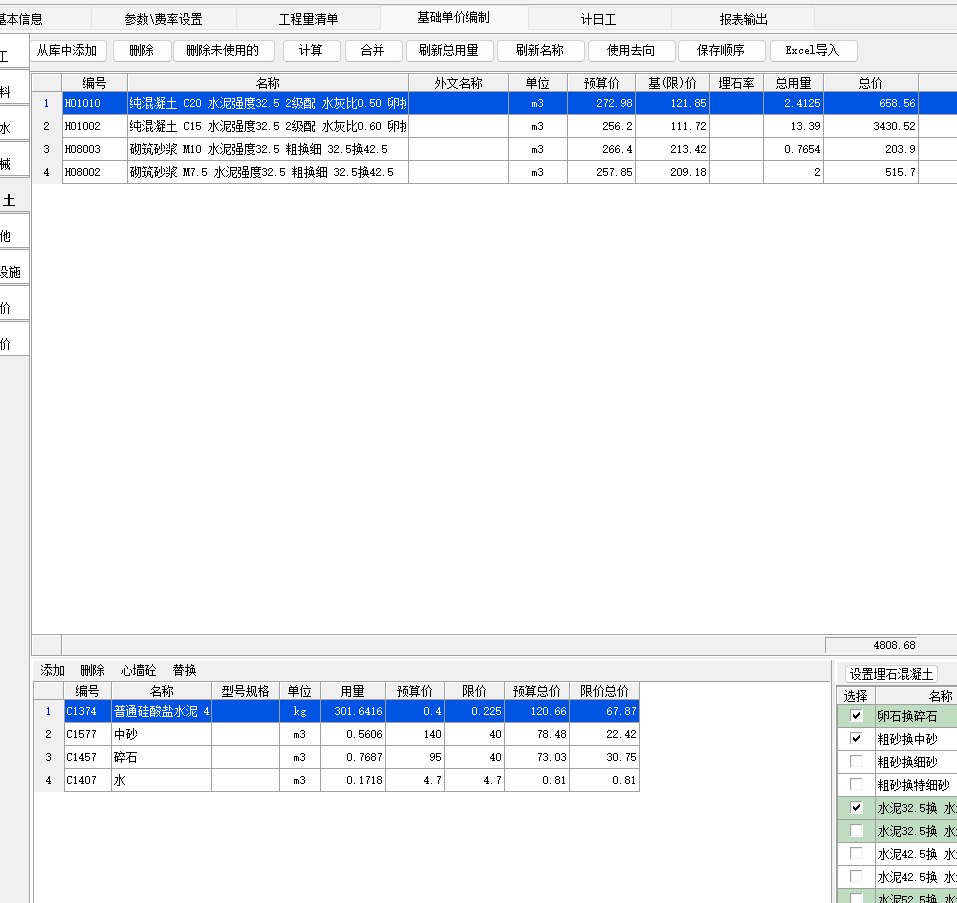Check the 粗砂换特细砂 option

pyautogui.click(x=856, y=785)
